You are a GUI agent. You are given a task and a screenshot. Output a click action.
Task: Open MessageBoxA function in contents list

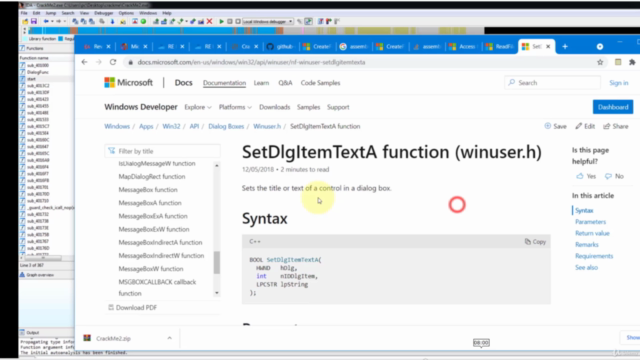click(150, 203)
